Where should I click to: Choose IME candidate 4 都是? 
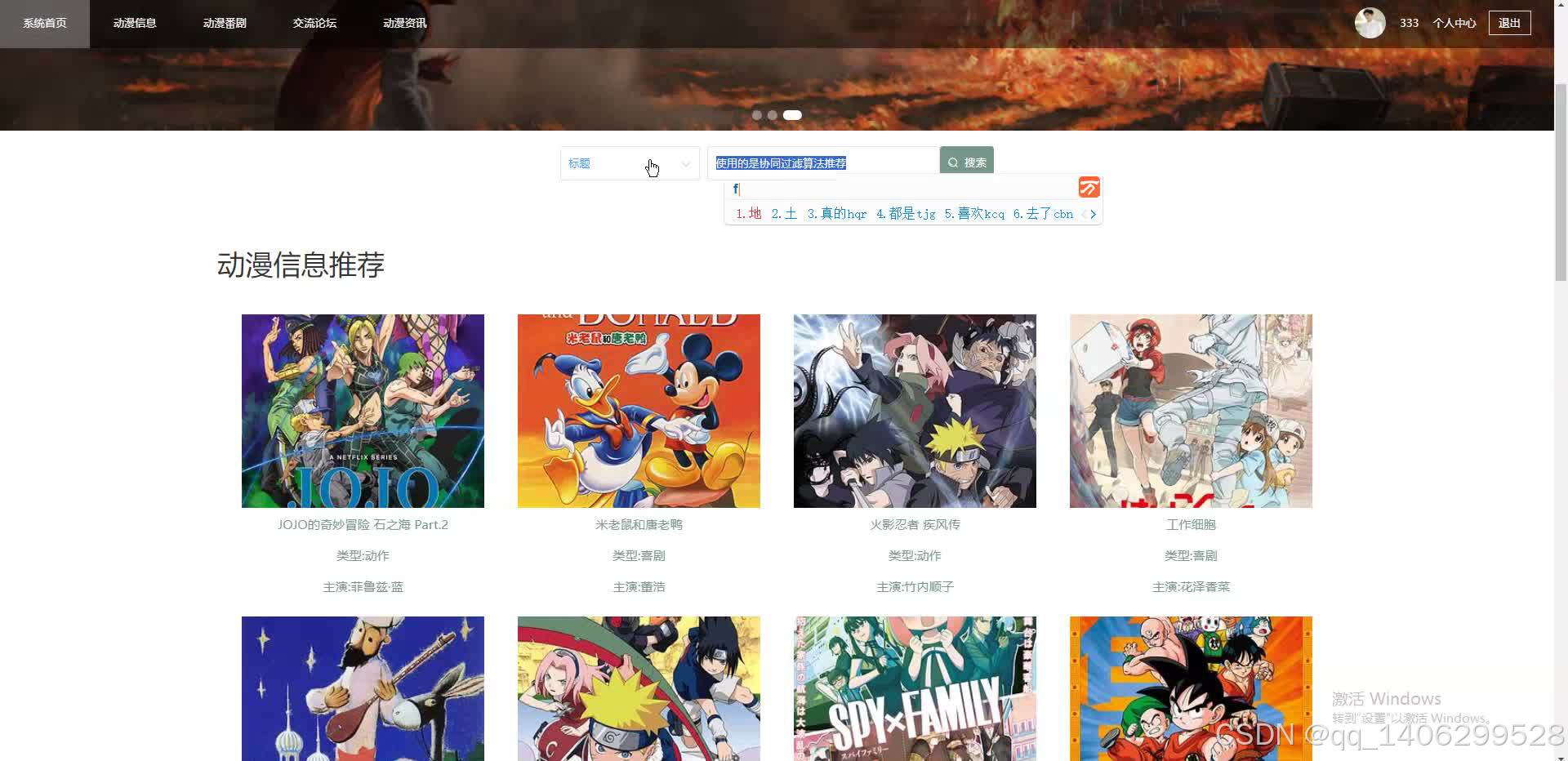coord(906,214)
